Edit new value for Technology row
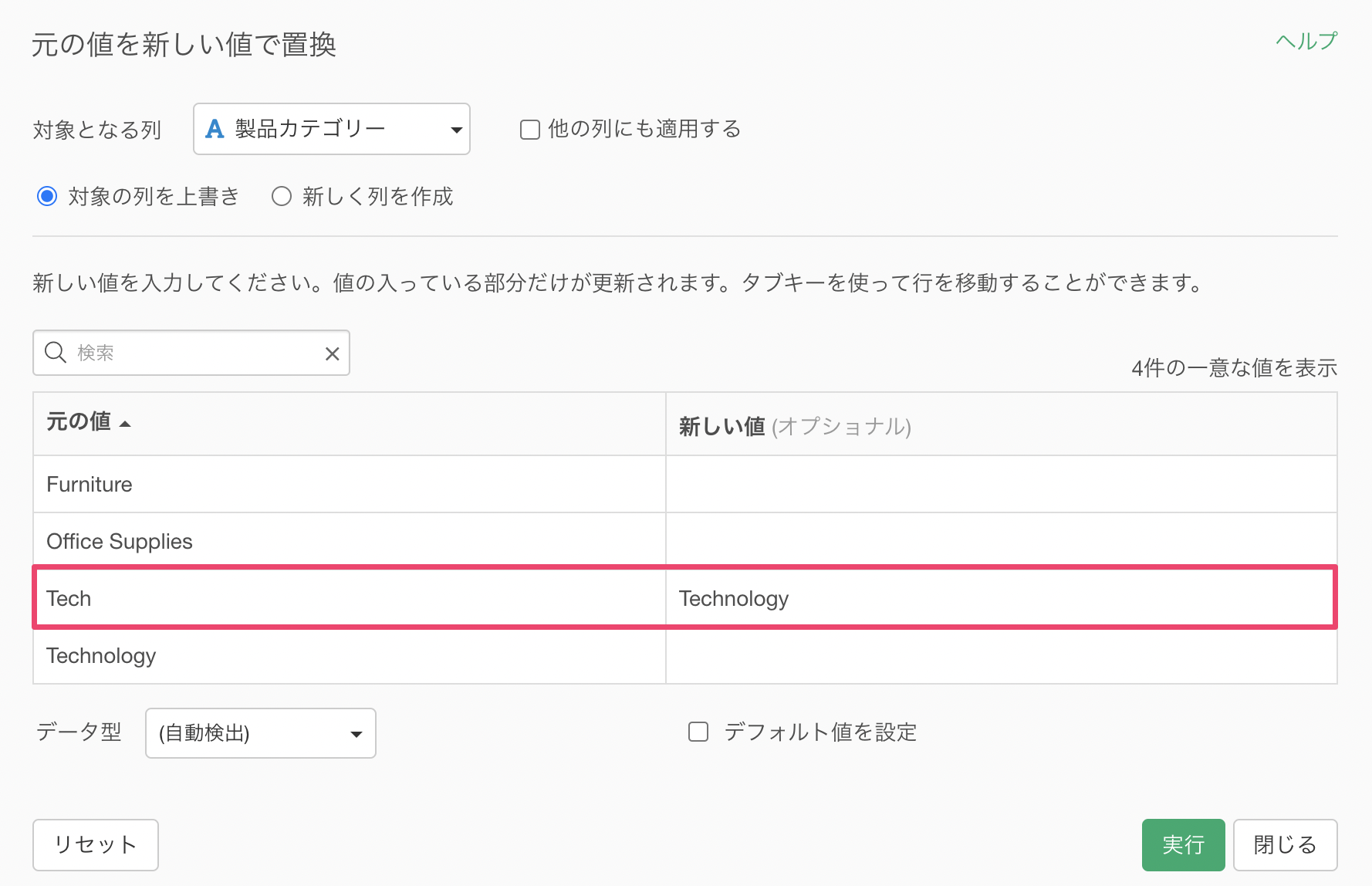Viewport: 1372px width, 886px height. 1001,655
